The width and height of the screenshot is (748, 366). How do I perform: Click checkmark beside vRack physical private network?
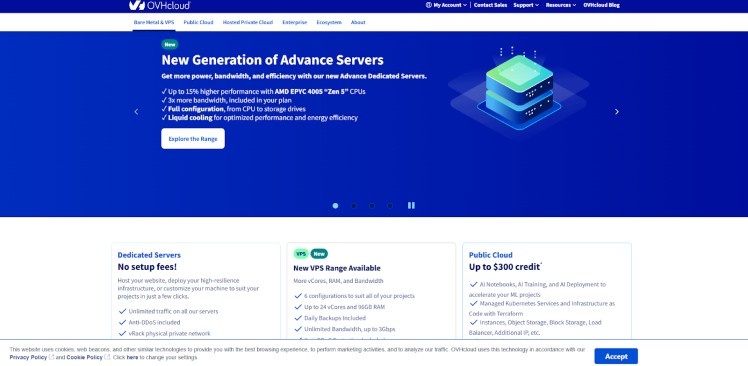pyautogui.click(x=122, y=334)
